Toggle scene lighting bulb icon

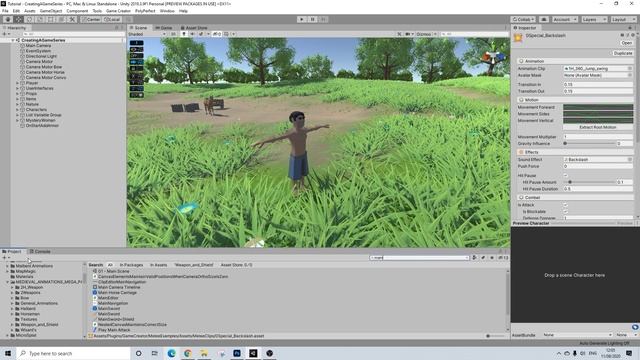184,34
